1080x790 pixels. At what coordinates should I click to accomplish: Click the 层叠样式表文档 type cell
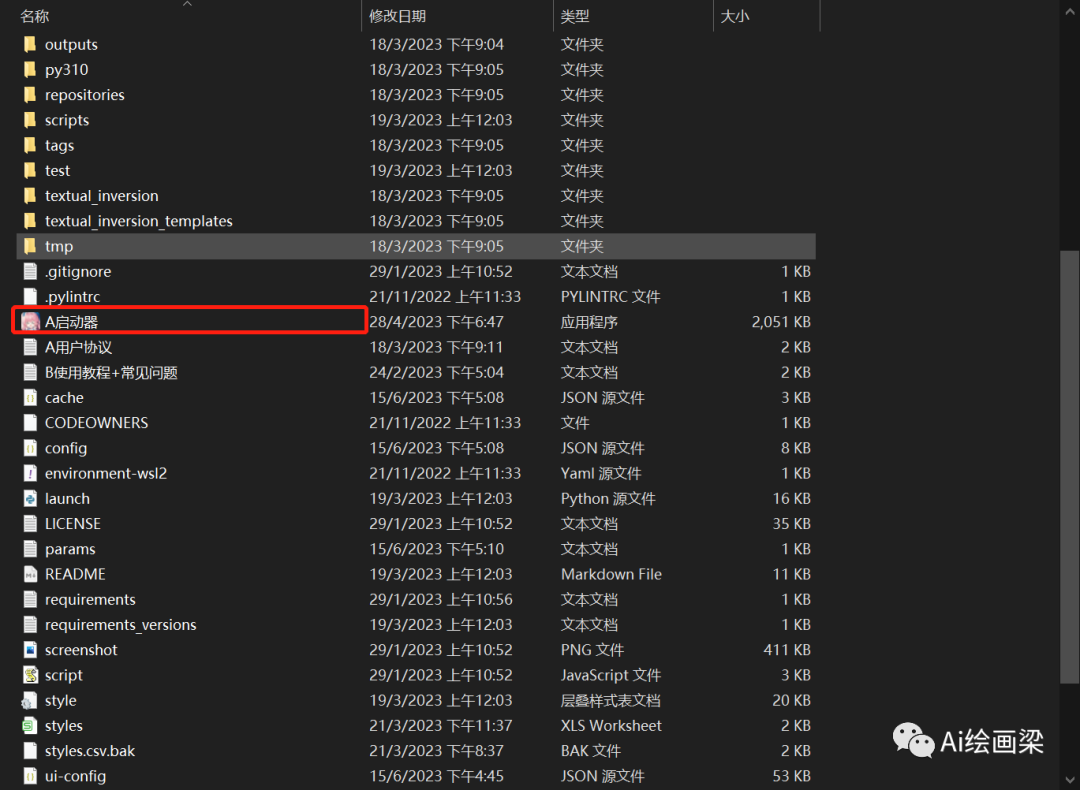611,700
